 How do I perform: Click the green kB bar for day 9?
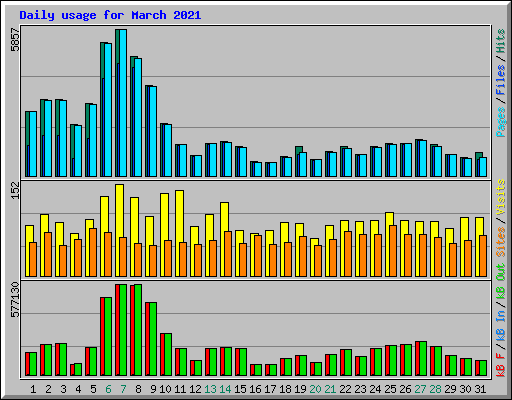click(153, 339)
